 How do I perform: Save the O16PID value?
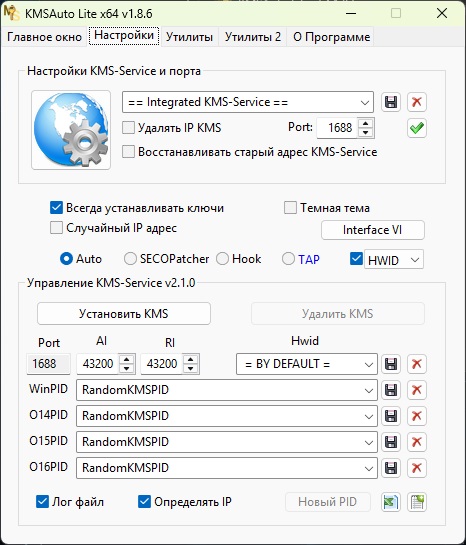coord(391,468)
